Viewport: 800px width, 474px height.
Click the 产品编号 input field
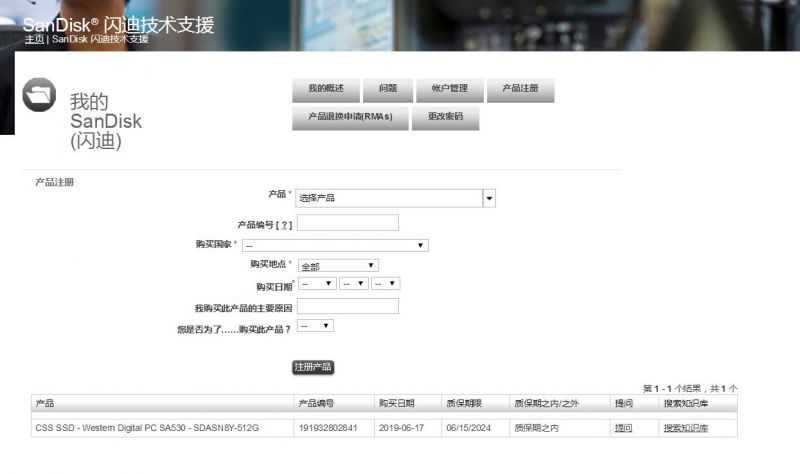point(348,222)
